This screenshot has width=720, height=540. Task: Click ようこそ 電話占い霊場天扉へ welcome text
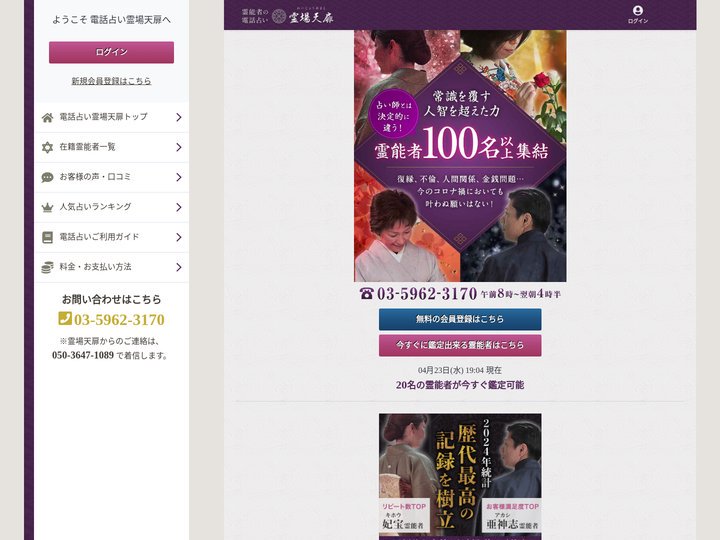[x=112, y=20]
